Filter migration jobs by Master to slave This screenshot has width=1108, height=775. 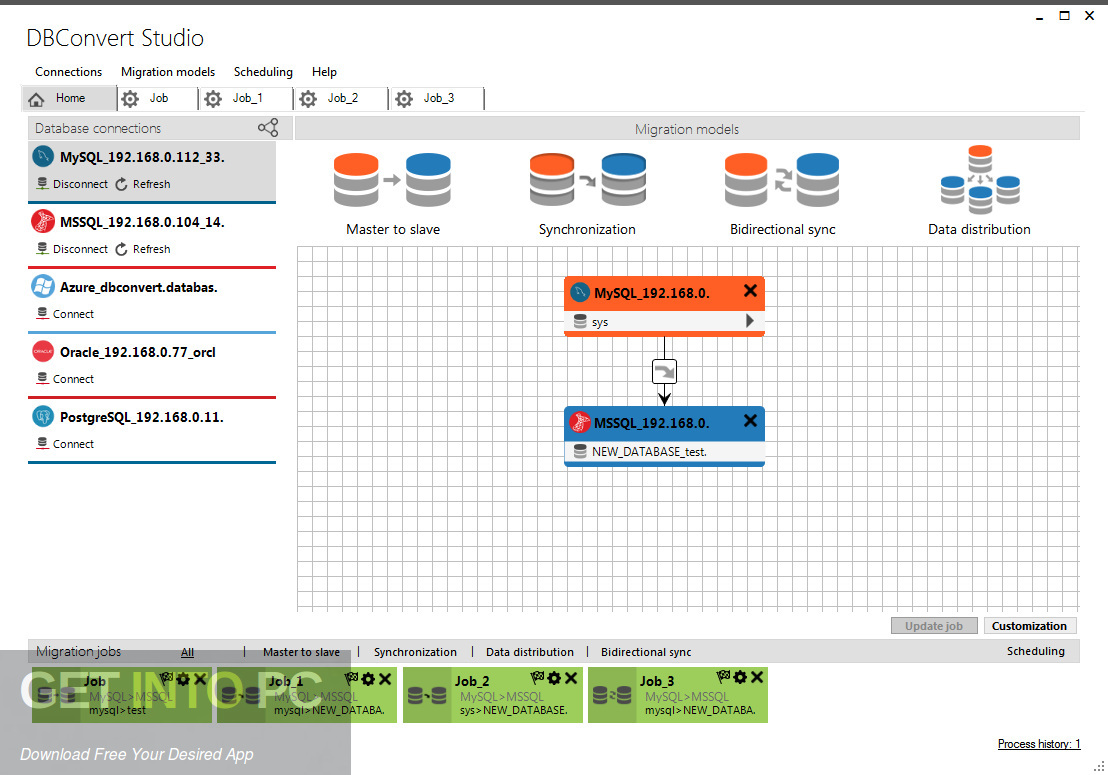301,652
